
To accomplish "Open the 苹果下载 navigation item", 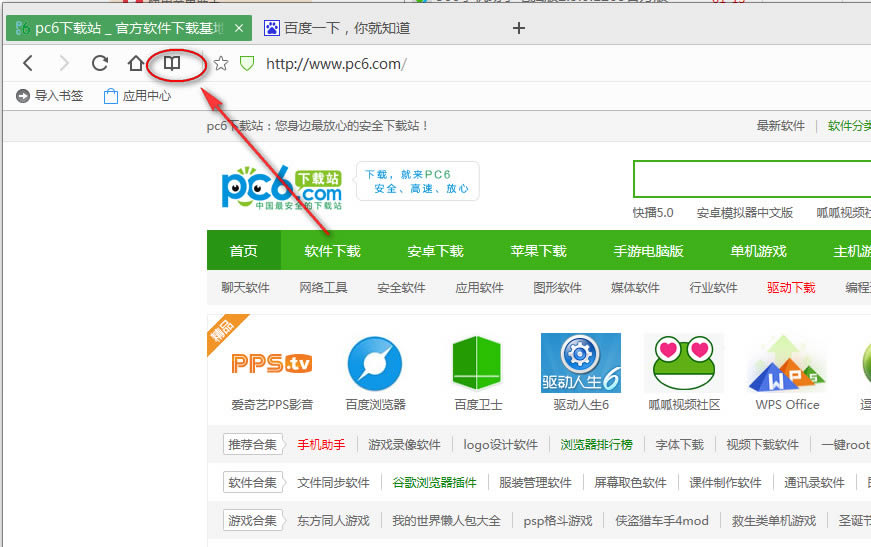I will pyautogui.click(x=538, y=251).
